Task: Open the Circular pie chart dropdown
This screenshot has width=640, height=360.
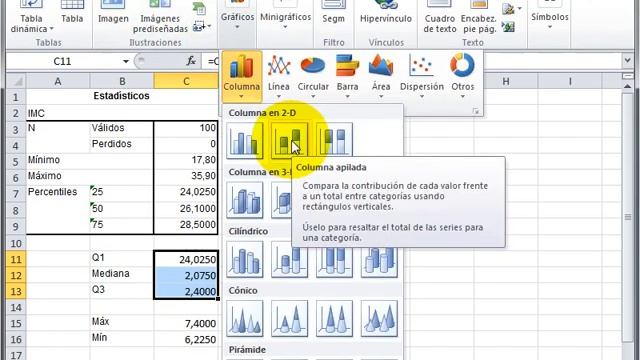Action: (x=313, y=76)
